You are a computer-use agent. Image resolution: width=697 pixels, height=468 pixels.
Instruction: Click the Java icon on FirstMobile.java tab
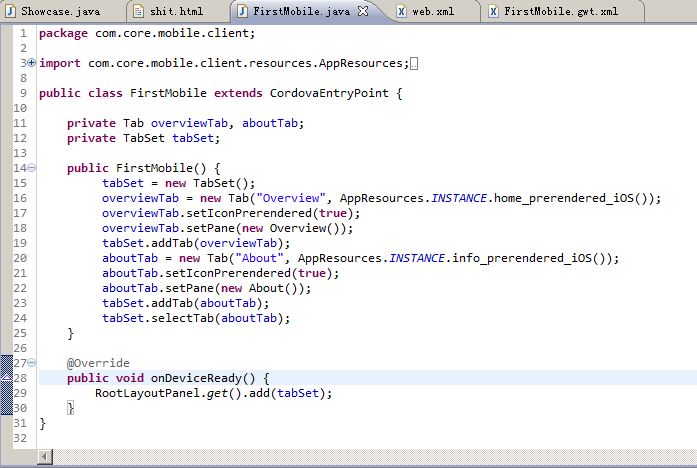pos(245,12)
